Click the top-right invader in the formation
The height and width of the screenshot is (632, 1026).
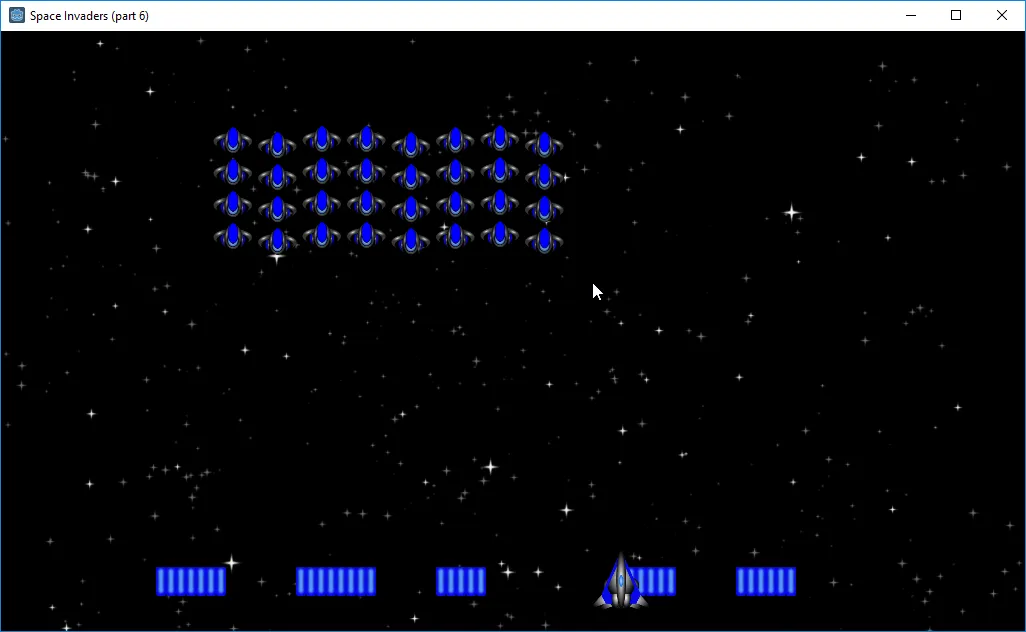point(544,145)
